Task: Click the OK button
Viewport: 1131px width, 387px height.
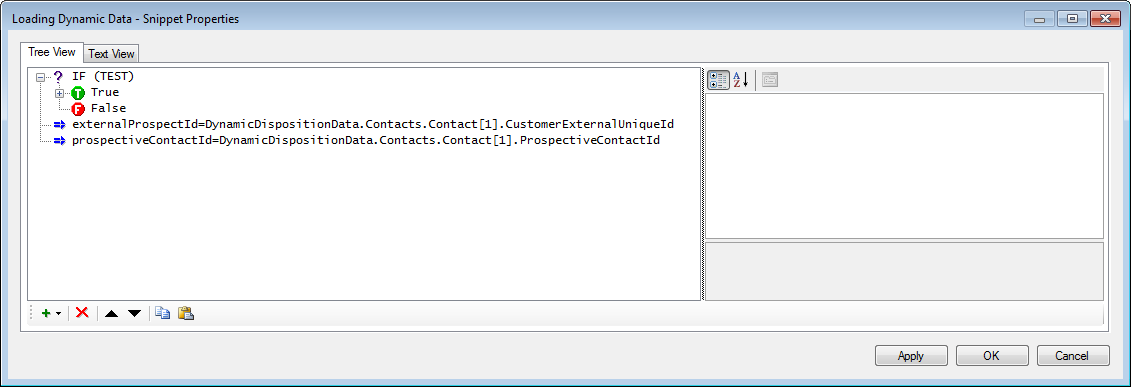Action: pos(992,355)
